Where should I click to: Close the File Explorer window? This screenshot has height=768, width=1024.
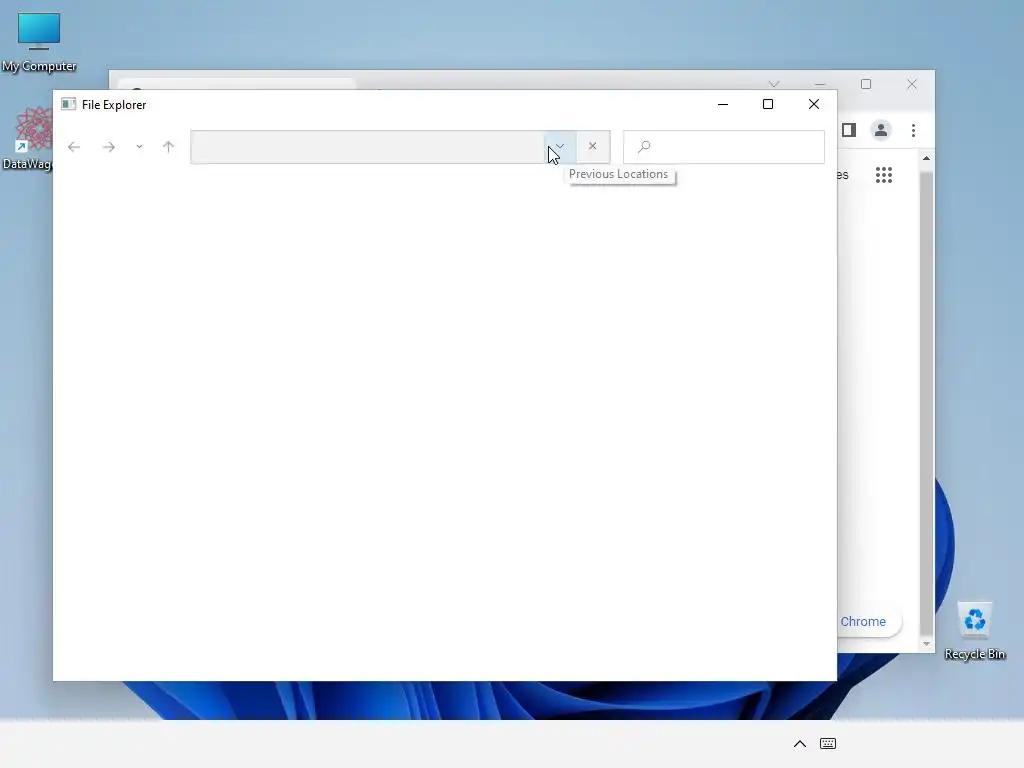pos(814,104)
